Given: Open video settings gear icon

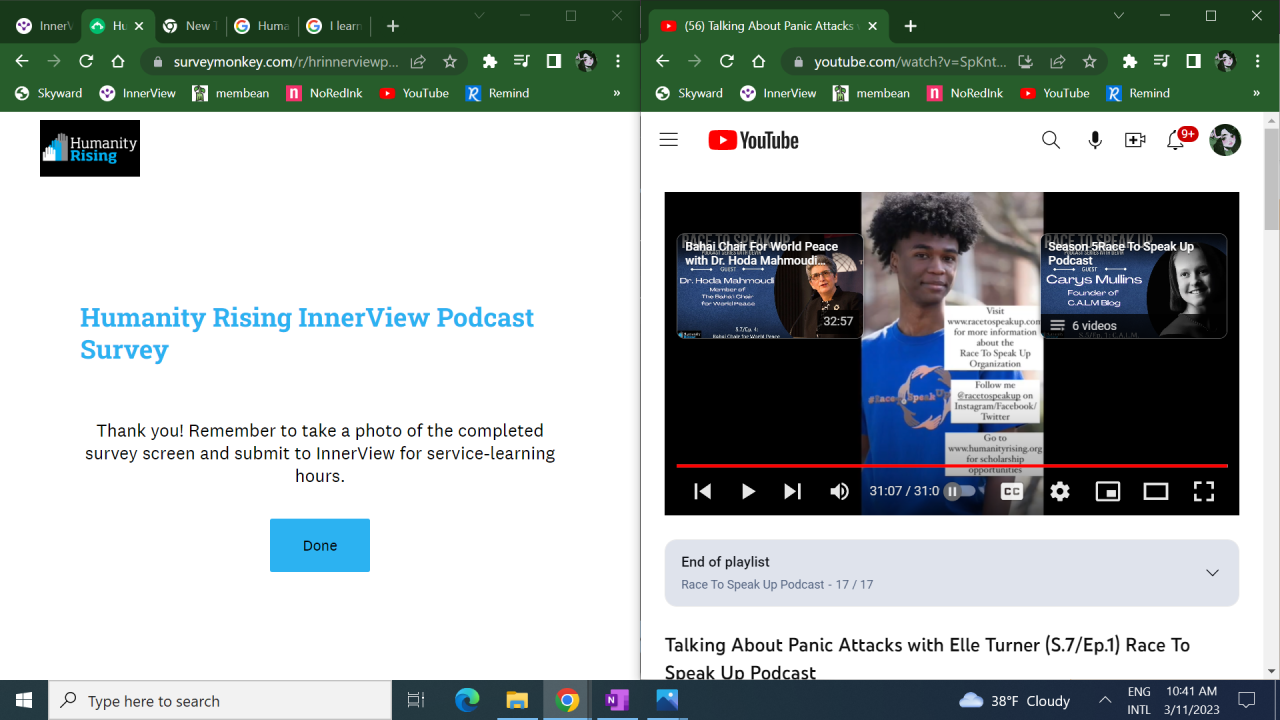Looking at the screenshot, I should (1060, 491).
